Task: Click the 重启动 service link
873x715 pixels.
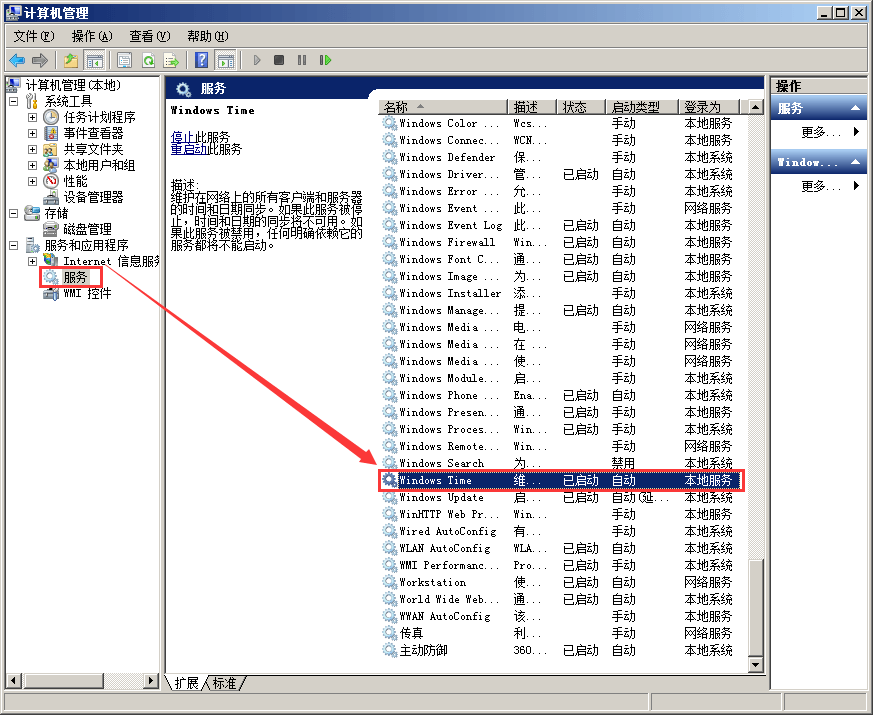Action: (188, 149)
